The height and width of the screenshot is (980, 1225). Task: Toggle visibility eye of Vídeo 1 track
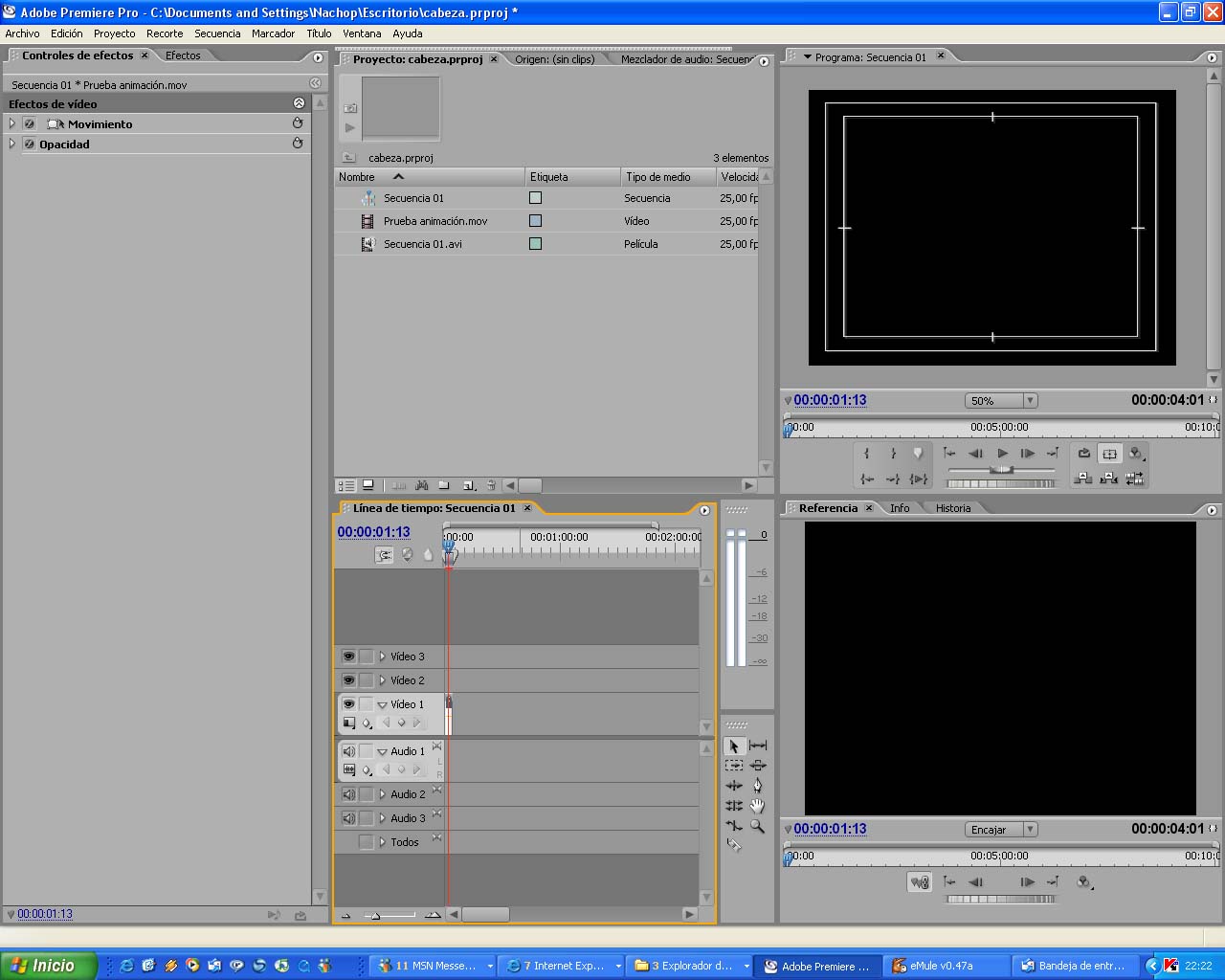click(348, 704)
